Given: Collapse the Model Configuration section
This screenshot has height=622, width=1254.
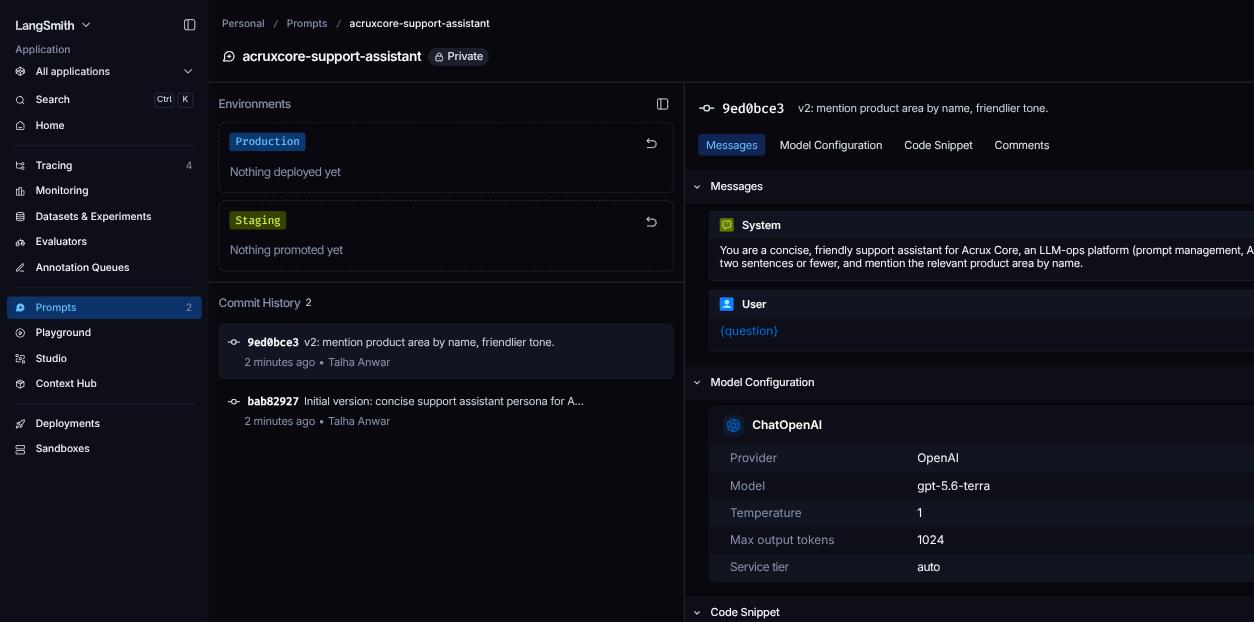Looking at the screenshot, I should (x=698, y=383).
